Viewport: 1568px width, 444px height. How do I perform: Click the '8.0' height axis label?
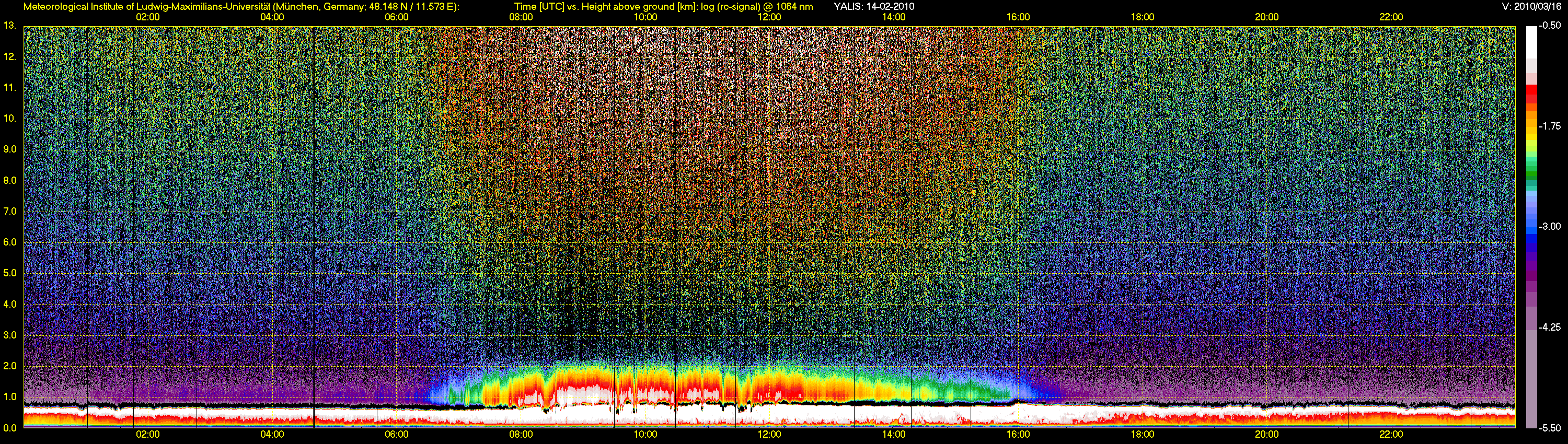(x=10, y=181)
